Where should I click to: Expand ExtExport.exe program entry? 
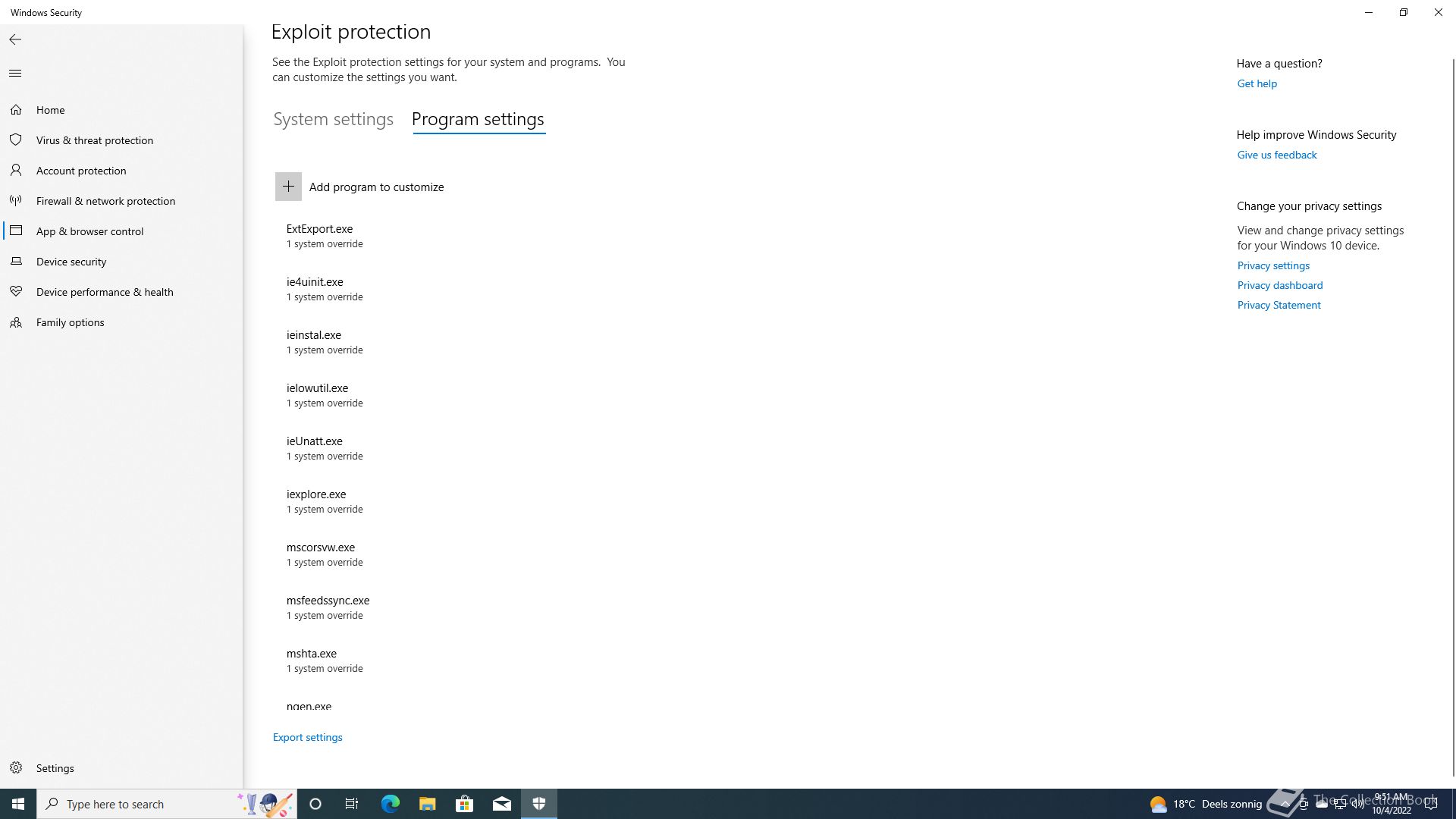pyautogui.click(x=325, y=236)
